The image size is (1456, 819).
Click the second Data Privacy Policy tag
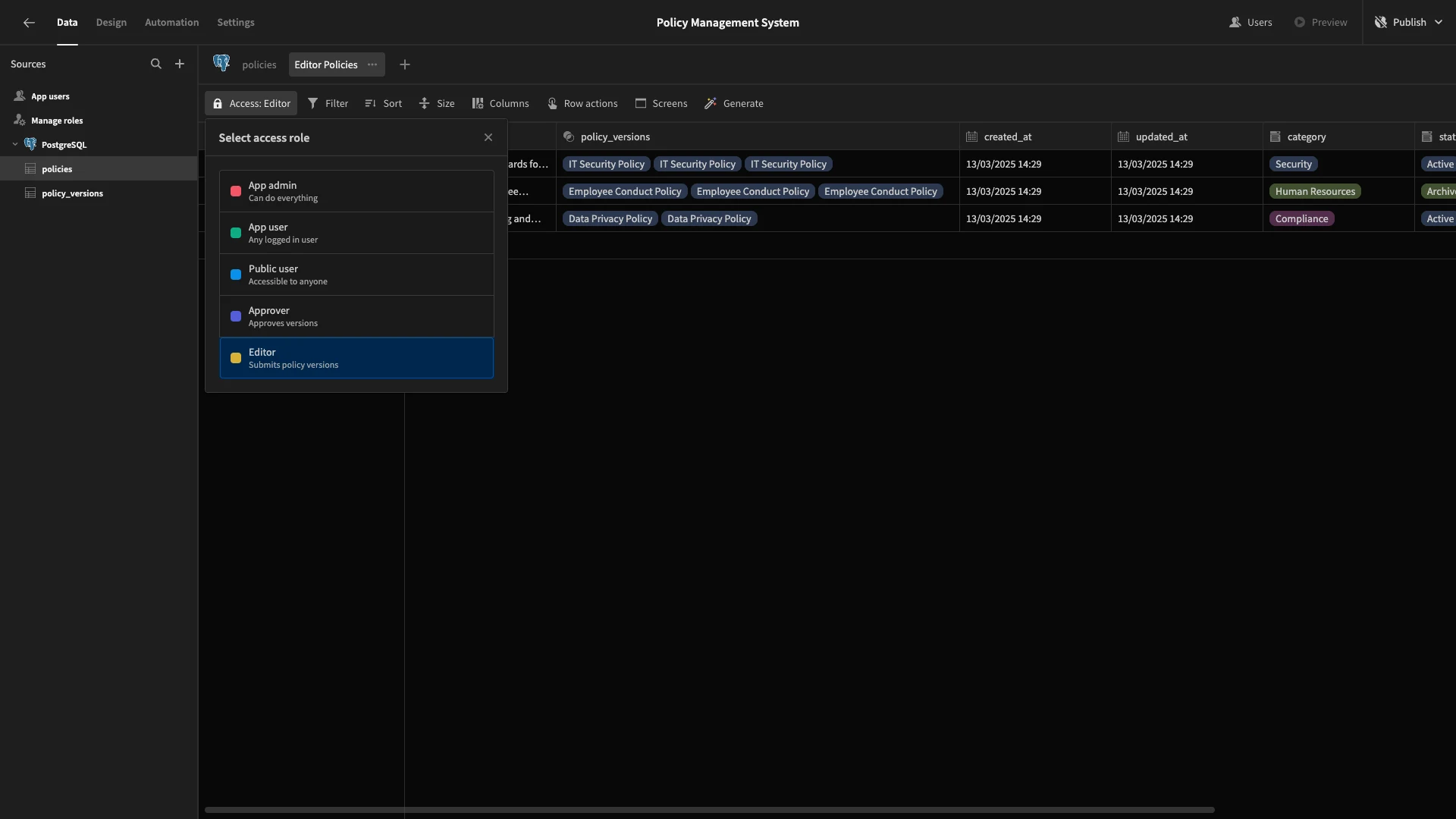click(709, 219)
